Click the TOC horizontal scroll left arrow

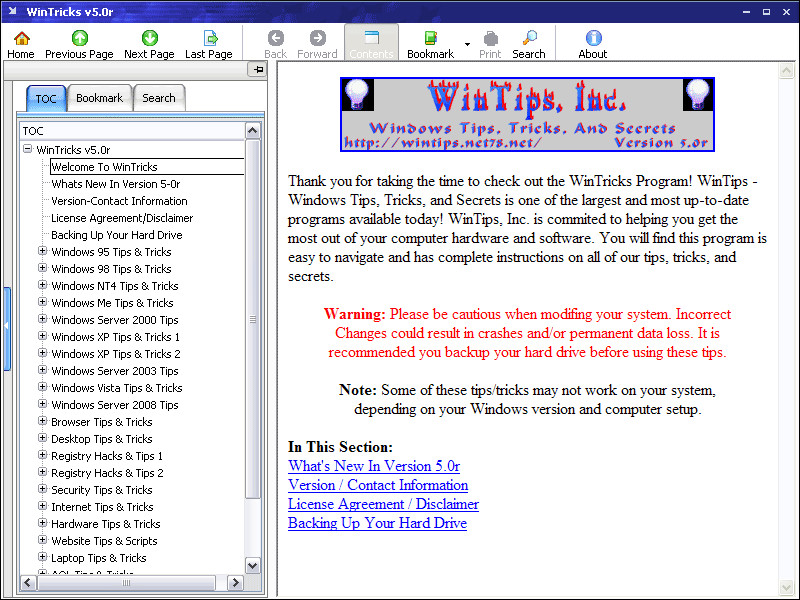[x=29, y=582]
